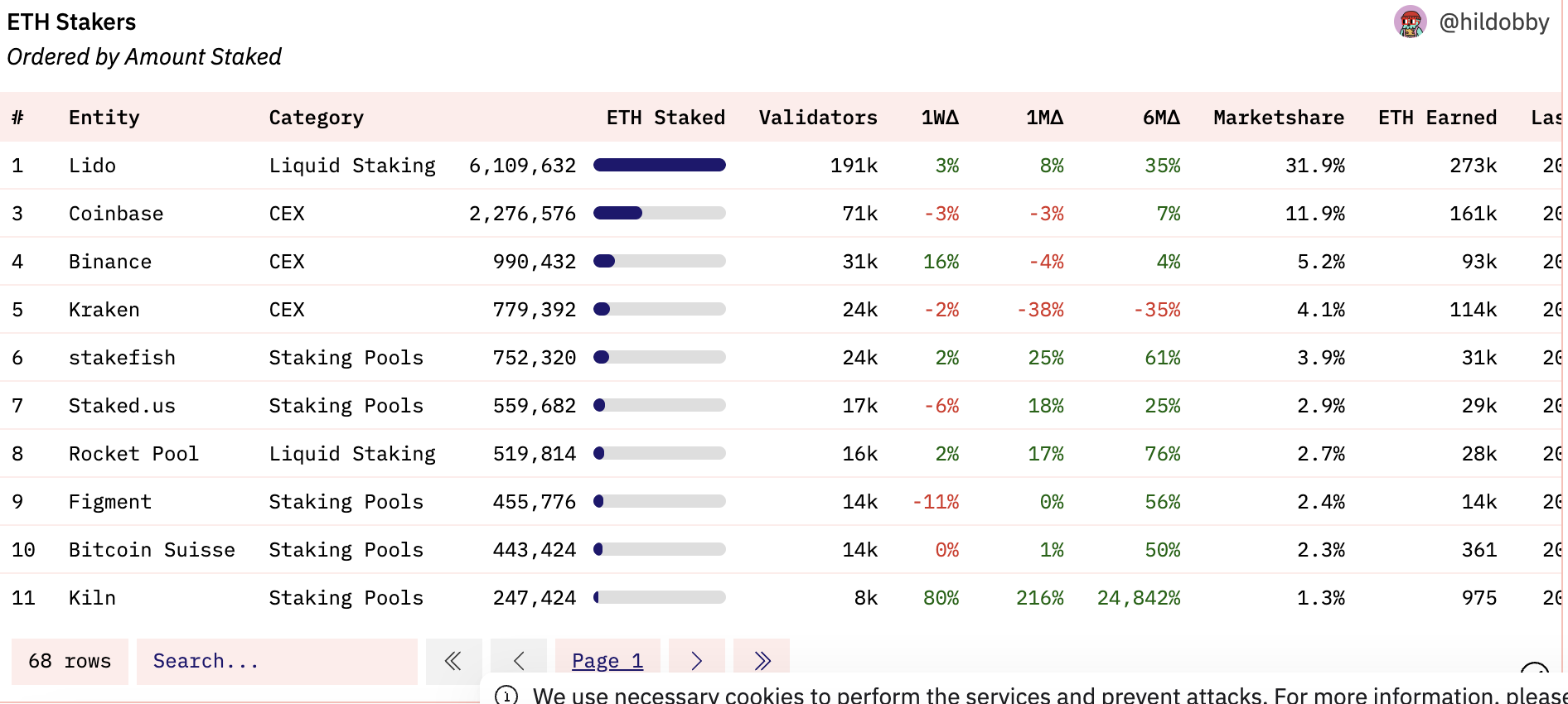
Task: Click the Page 1 link
Action: 607,660
